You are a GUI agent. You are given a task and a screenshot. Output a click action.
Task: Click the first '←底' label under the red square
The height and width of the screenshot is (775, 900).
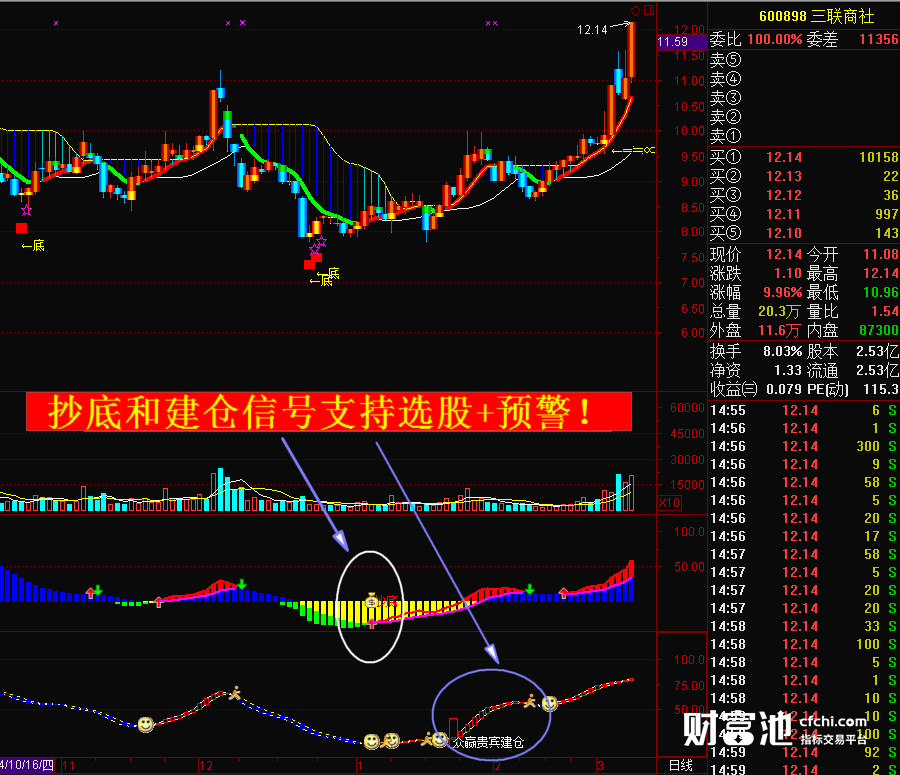[x=33, y=246]
